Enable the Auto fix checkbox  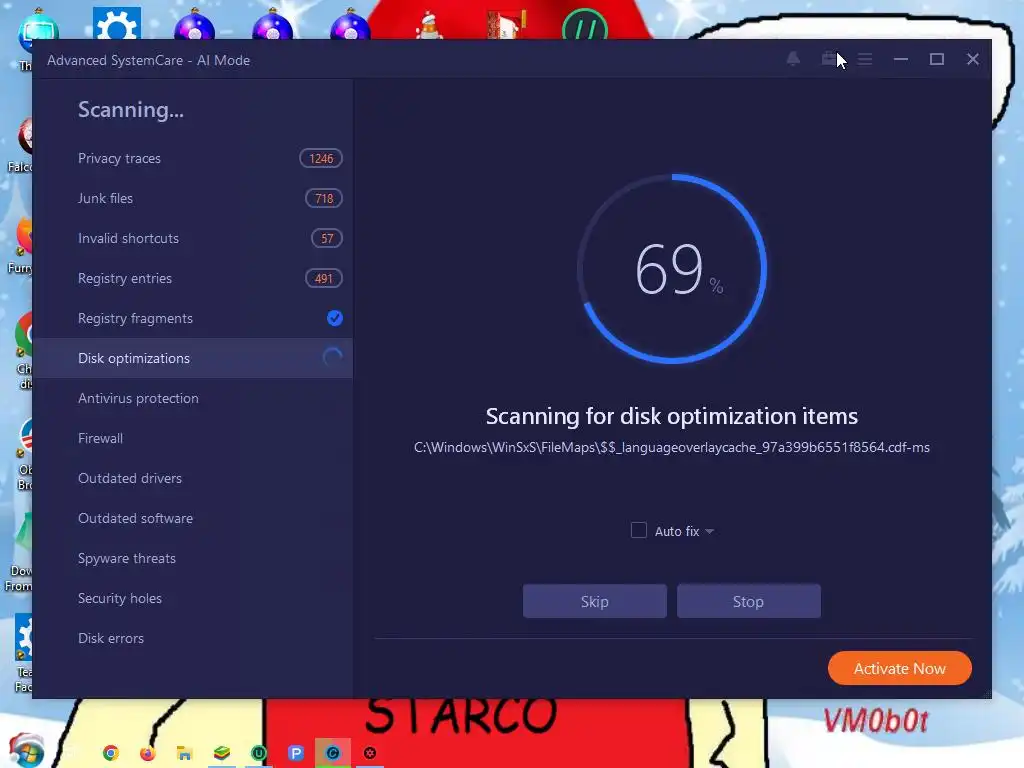tap(639, 530)
